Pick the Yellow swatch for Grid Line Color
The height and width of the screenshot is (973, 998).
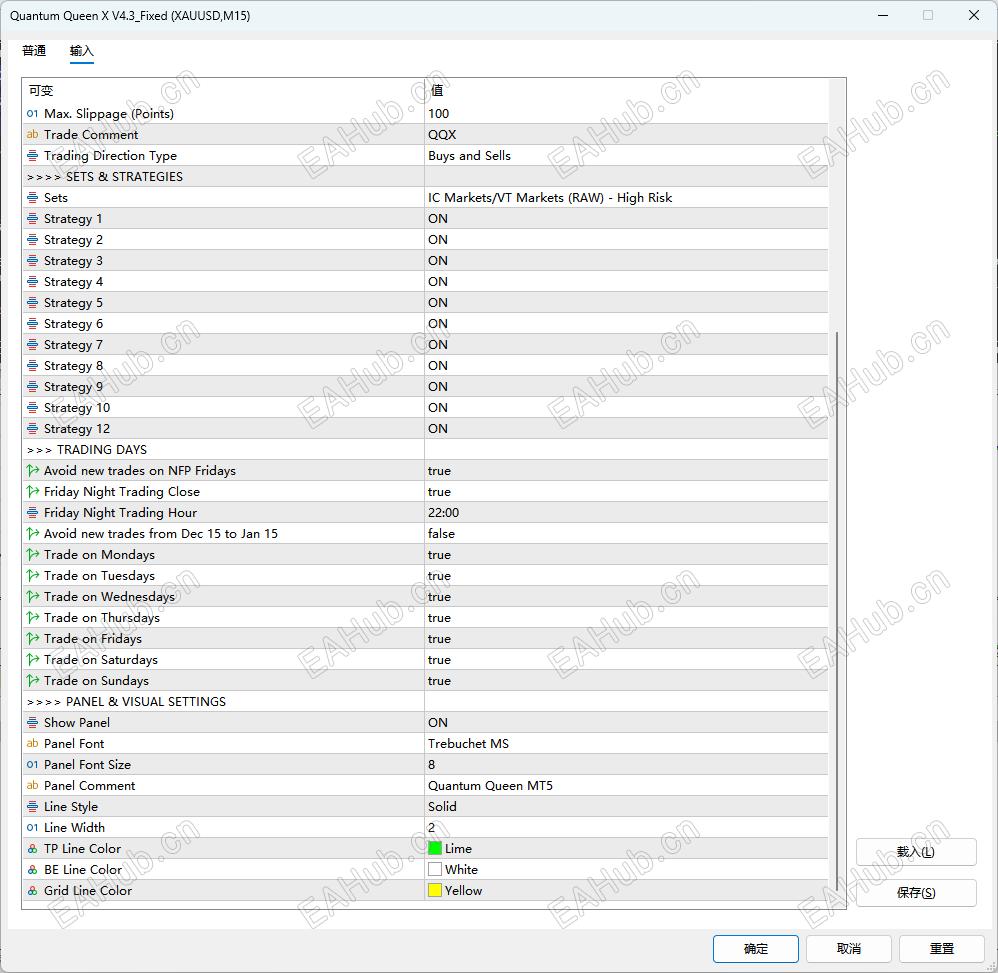pos(435,891)
